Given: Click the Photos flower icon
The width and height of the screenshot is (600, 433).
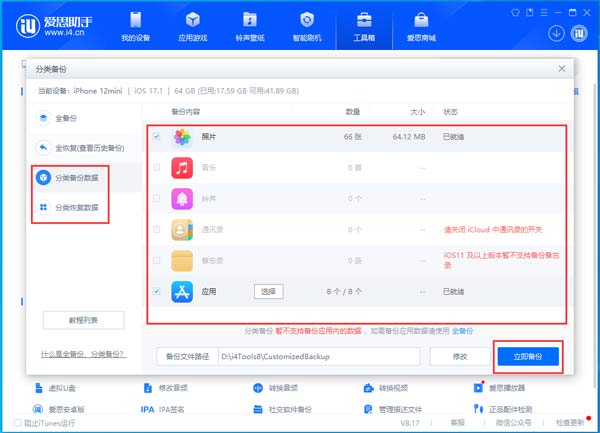Looking at the screenshot, I should point(182,137).
